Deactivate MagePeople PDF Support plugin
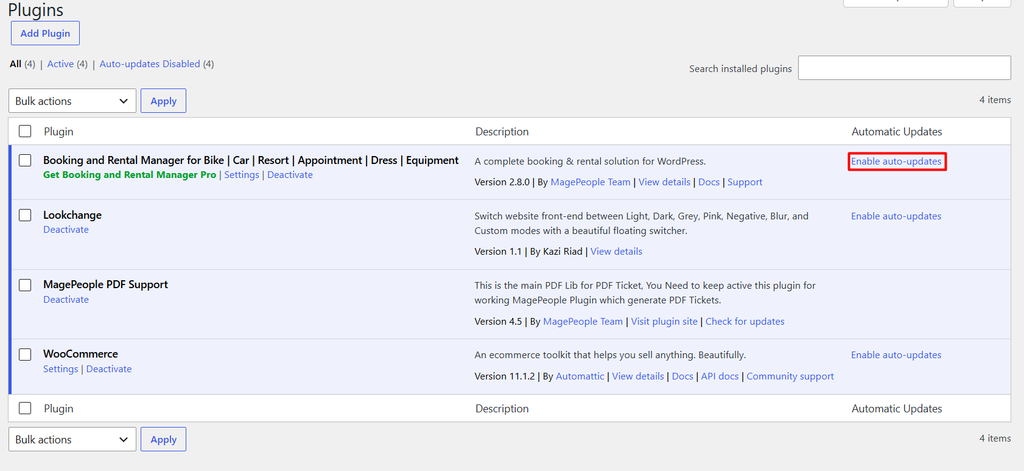1024x471 pixels. [x=66, y=300]
